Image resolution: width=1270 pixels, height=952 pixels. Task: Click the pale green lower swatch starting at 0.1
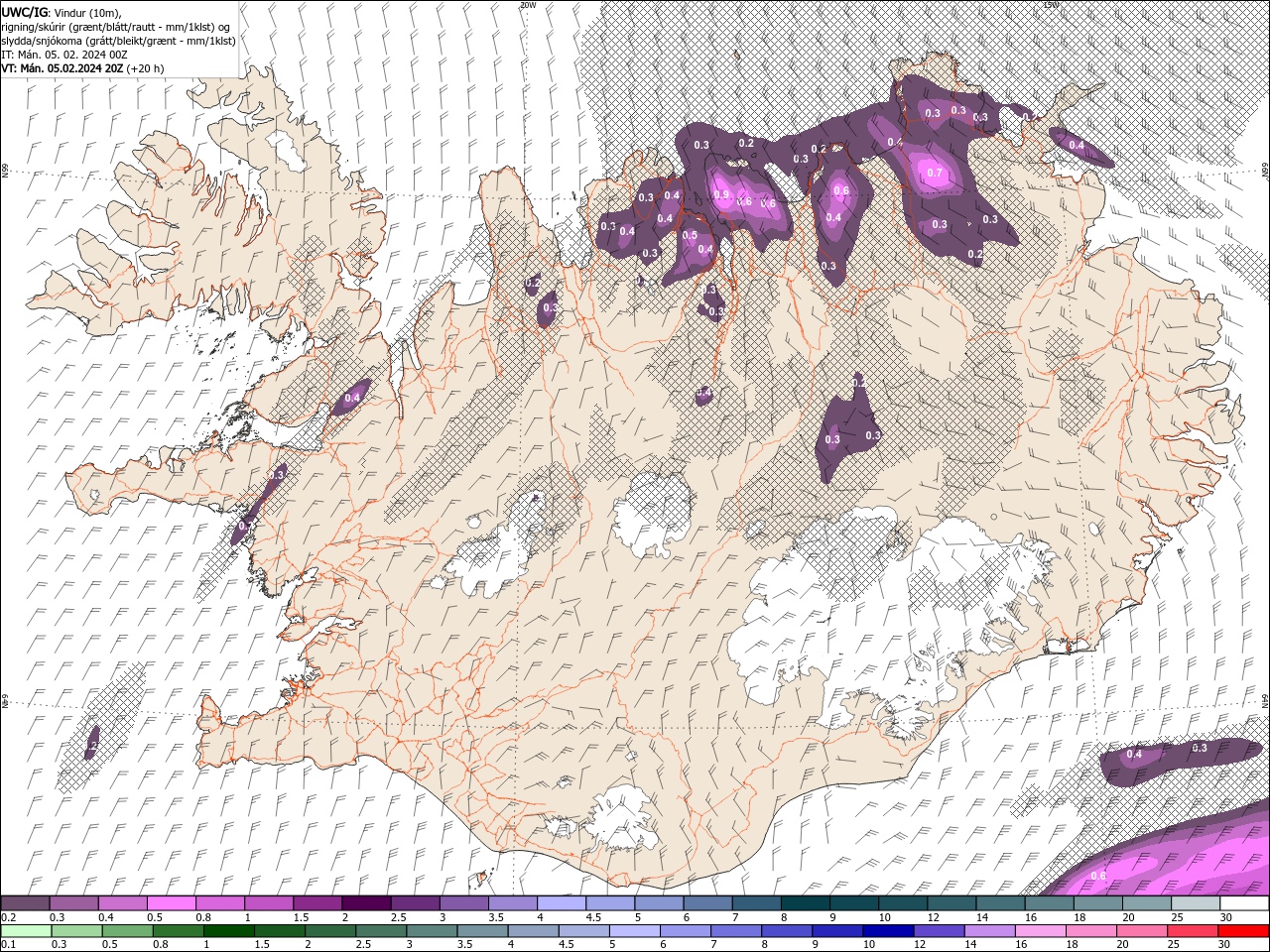pos(26,931)
